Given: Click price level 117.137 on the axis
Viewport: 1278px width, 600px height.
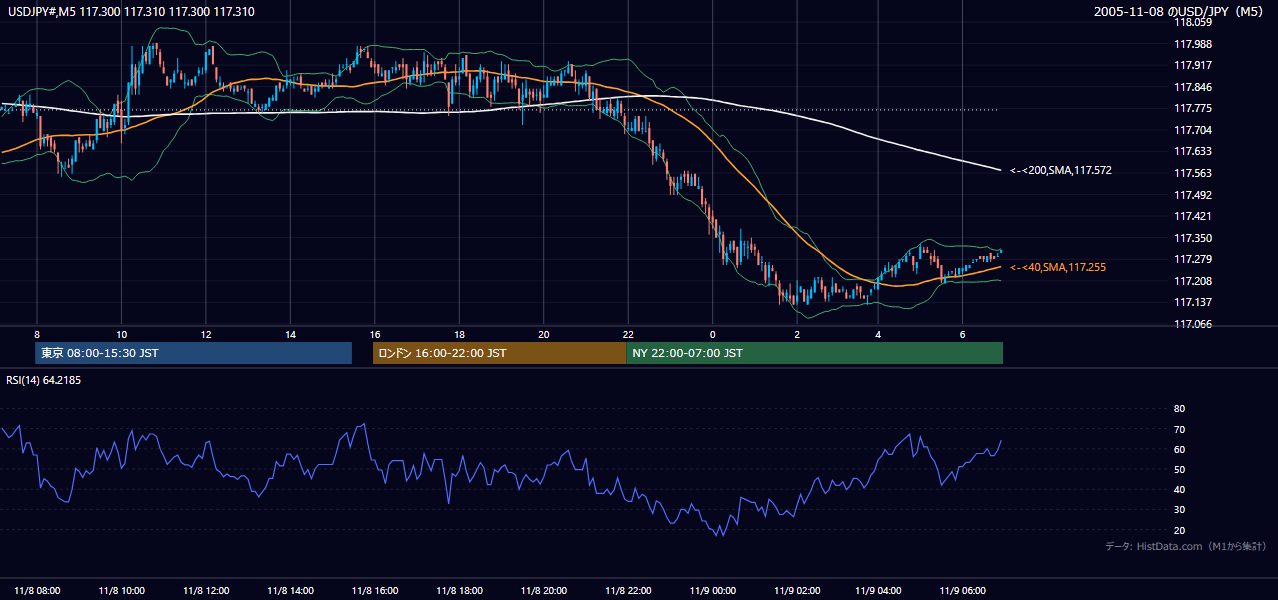Looking at the screenshot, I should (1193, 302).
